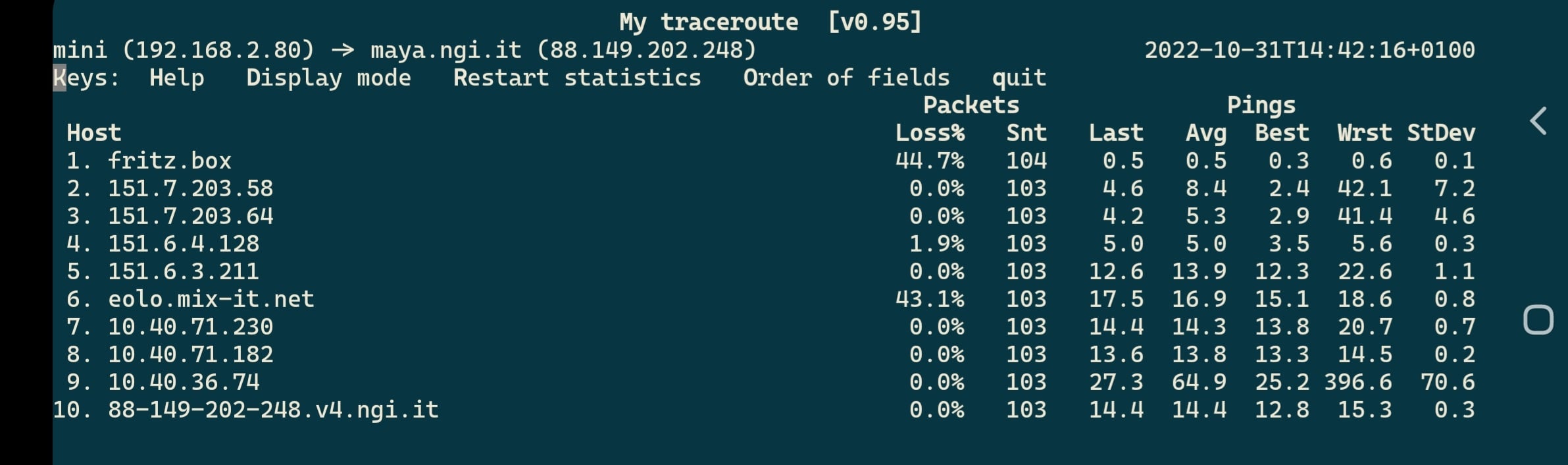Click the timestamp 2022-10-31T14:42:16+0100
The image size is (1568, 465).
(1309, 50)
